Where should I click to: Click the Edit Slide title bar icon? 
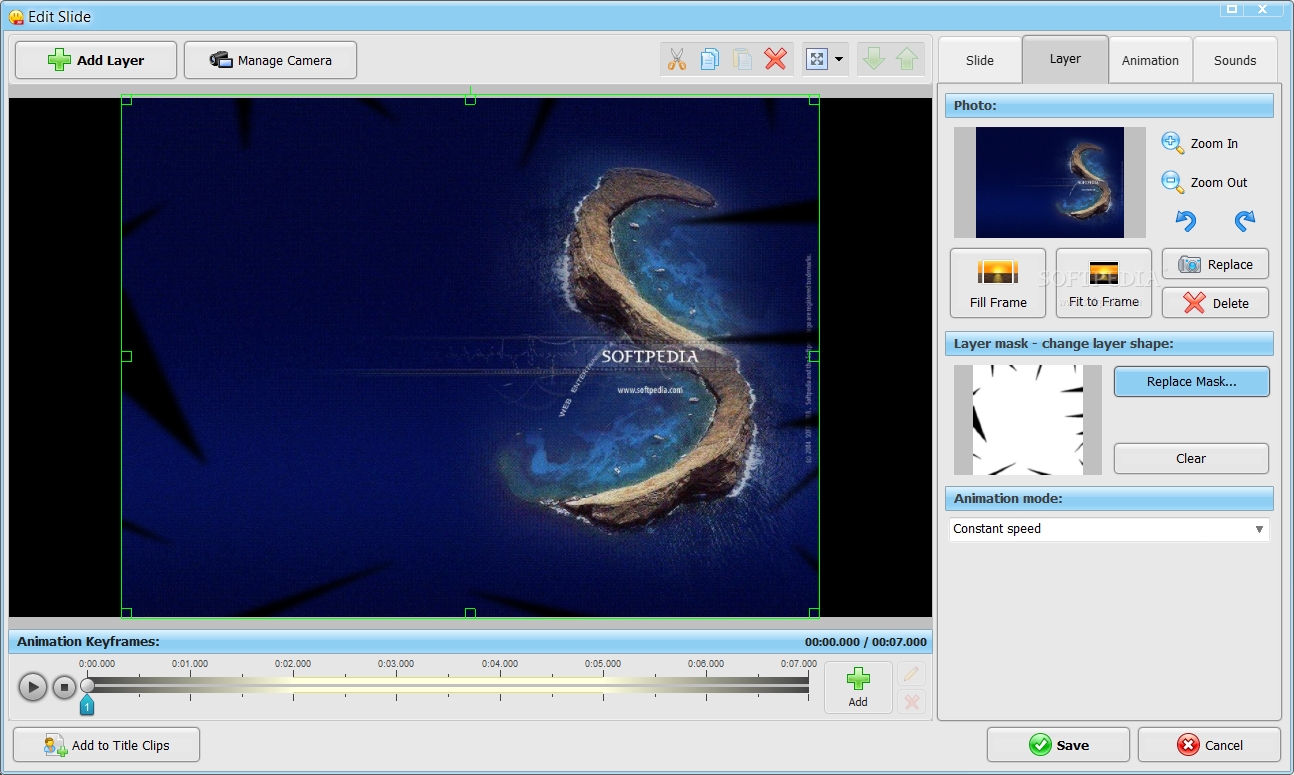point(16,17)
